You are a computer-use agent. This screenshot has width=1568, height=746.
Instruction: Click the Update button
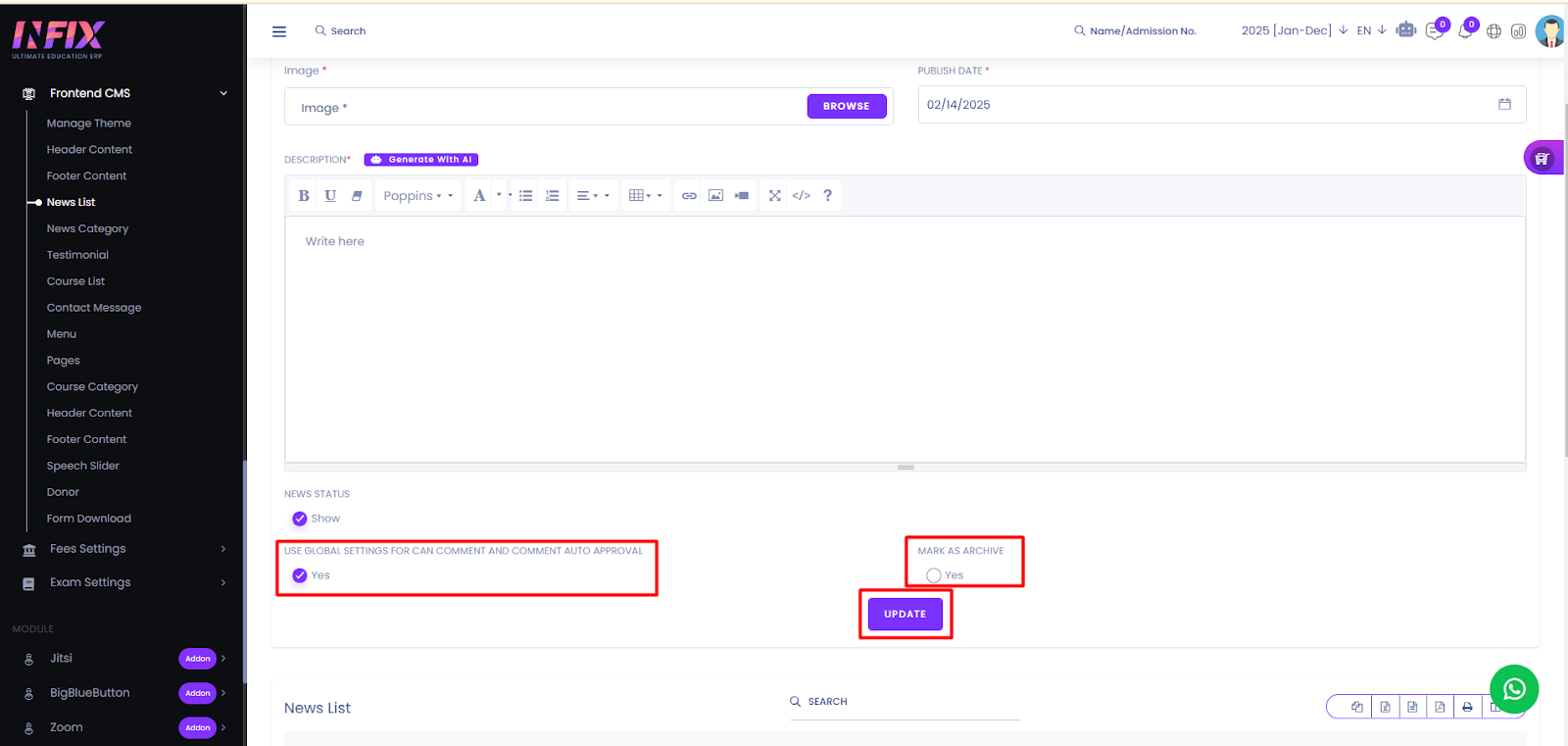905,614
